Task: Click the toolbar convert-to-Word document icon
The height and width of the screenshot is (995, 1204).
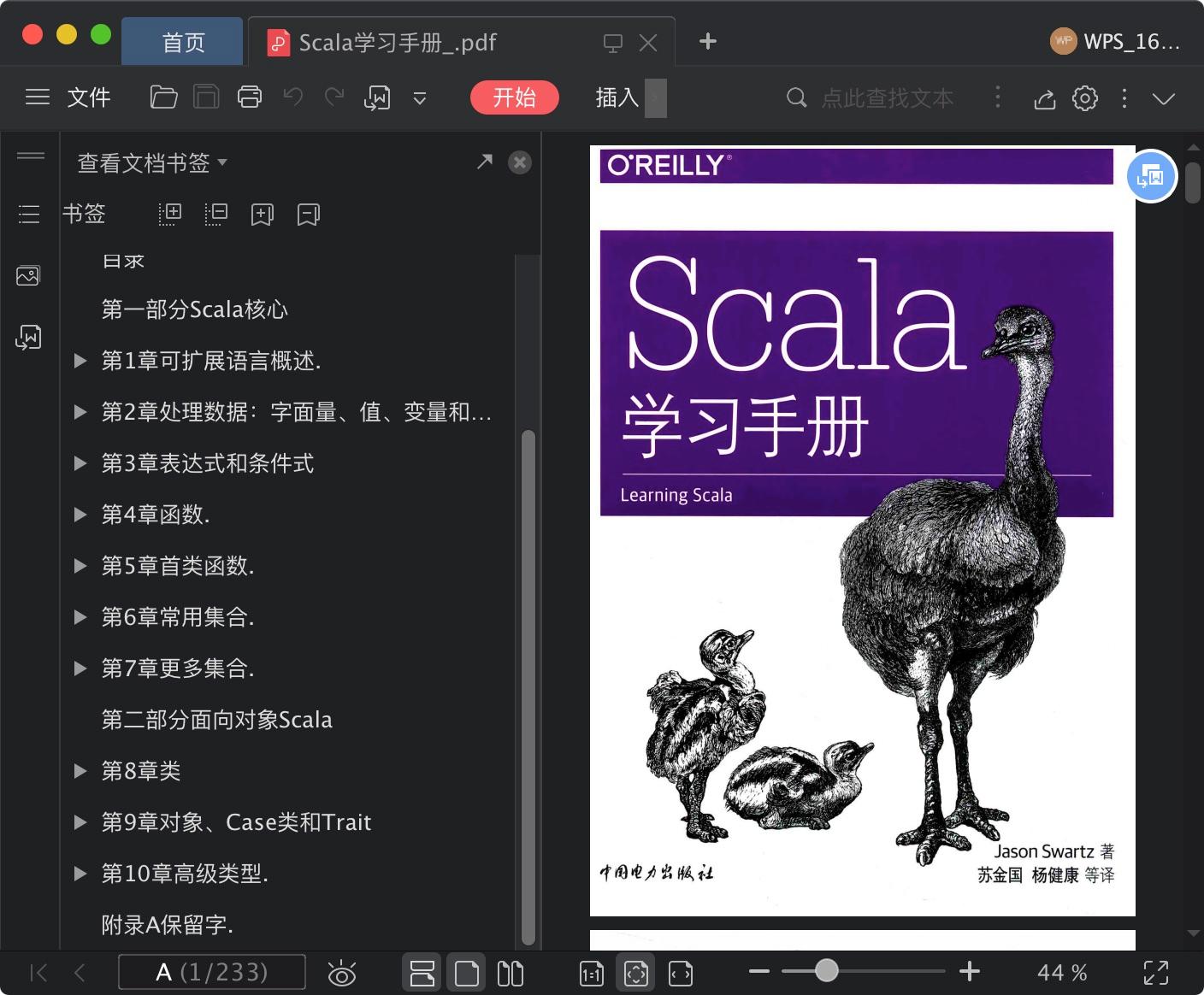Action: (x=377, y=98)
